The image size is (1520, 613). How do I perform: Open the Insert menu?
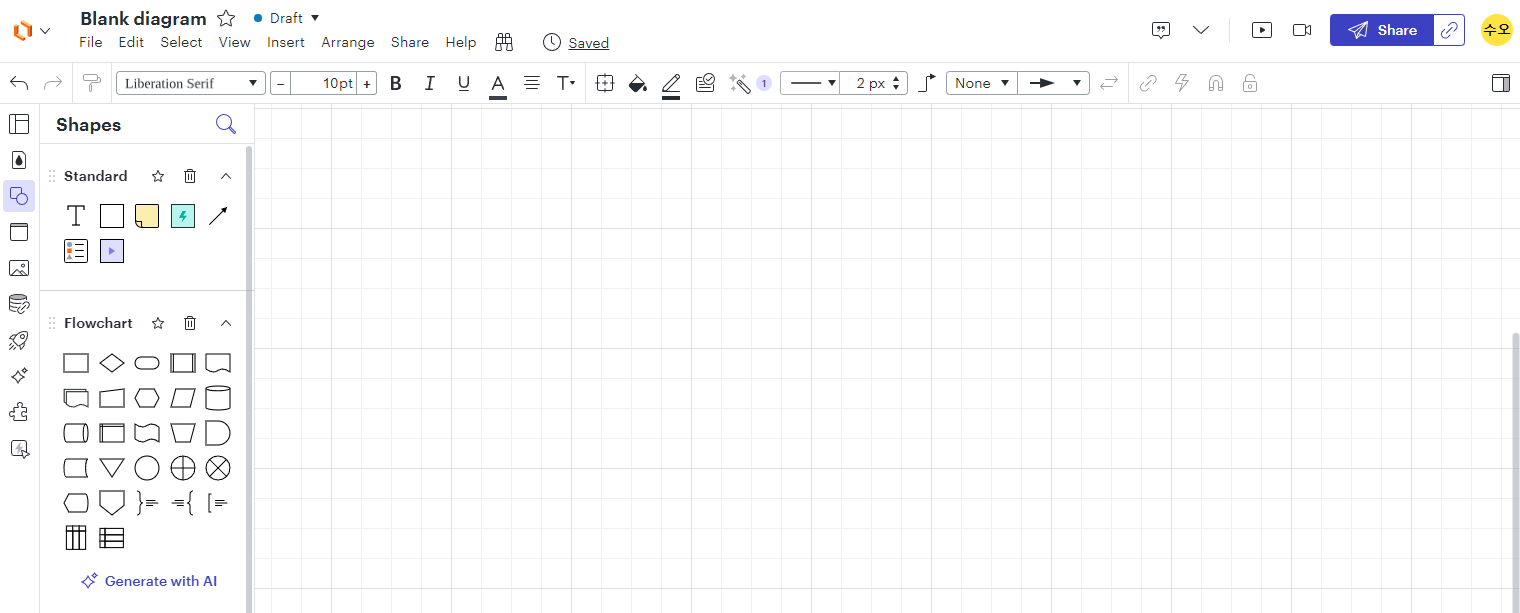pos(285,42)
